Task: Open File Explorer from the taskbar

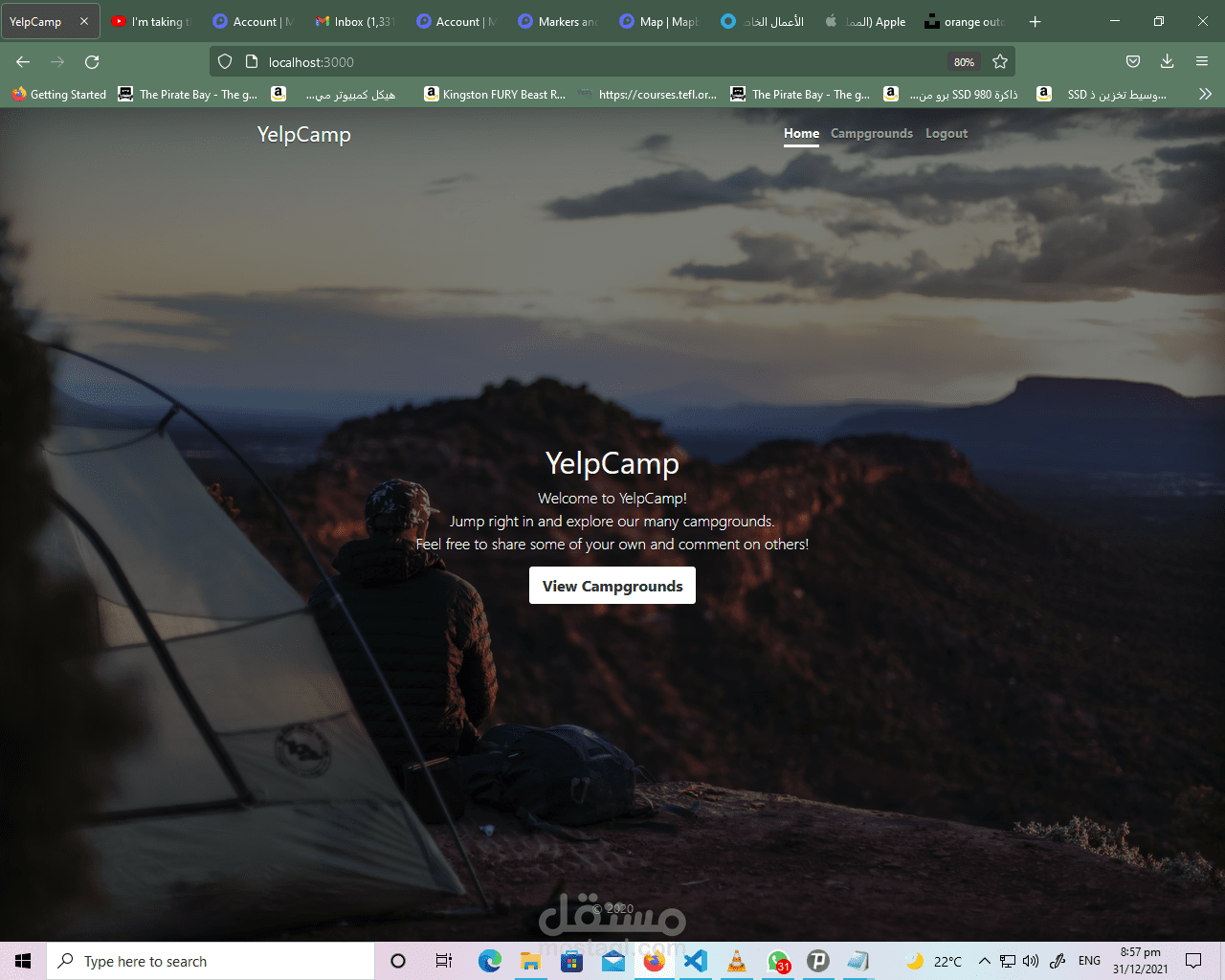Action: click(531, 961)
